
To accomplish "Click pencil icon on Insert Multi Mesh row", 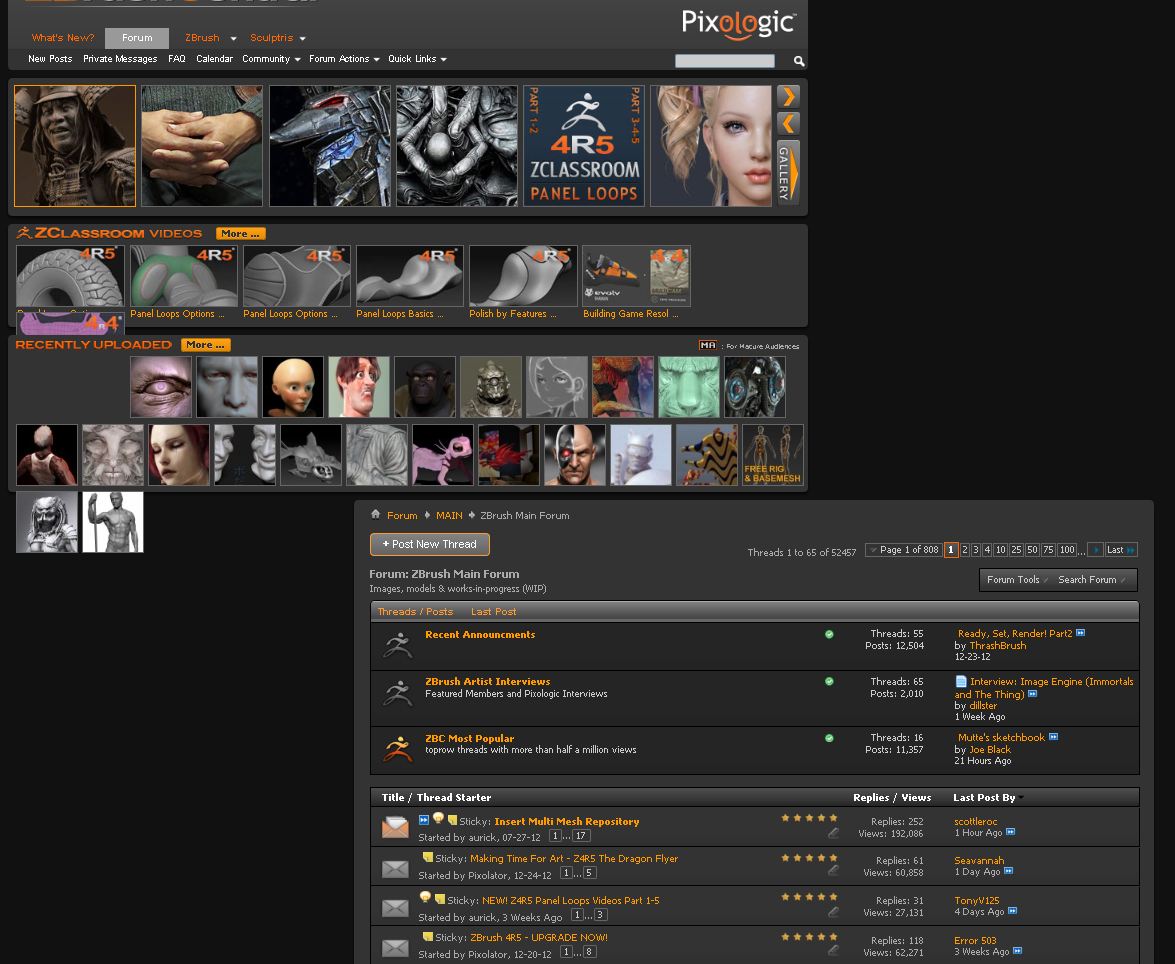I will tap(833, 833).
